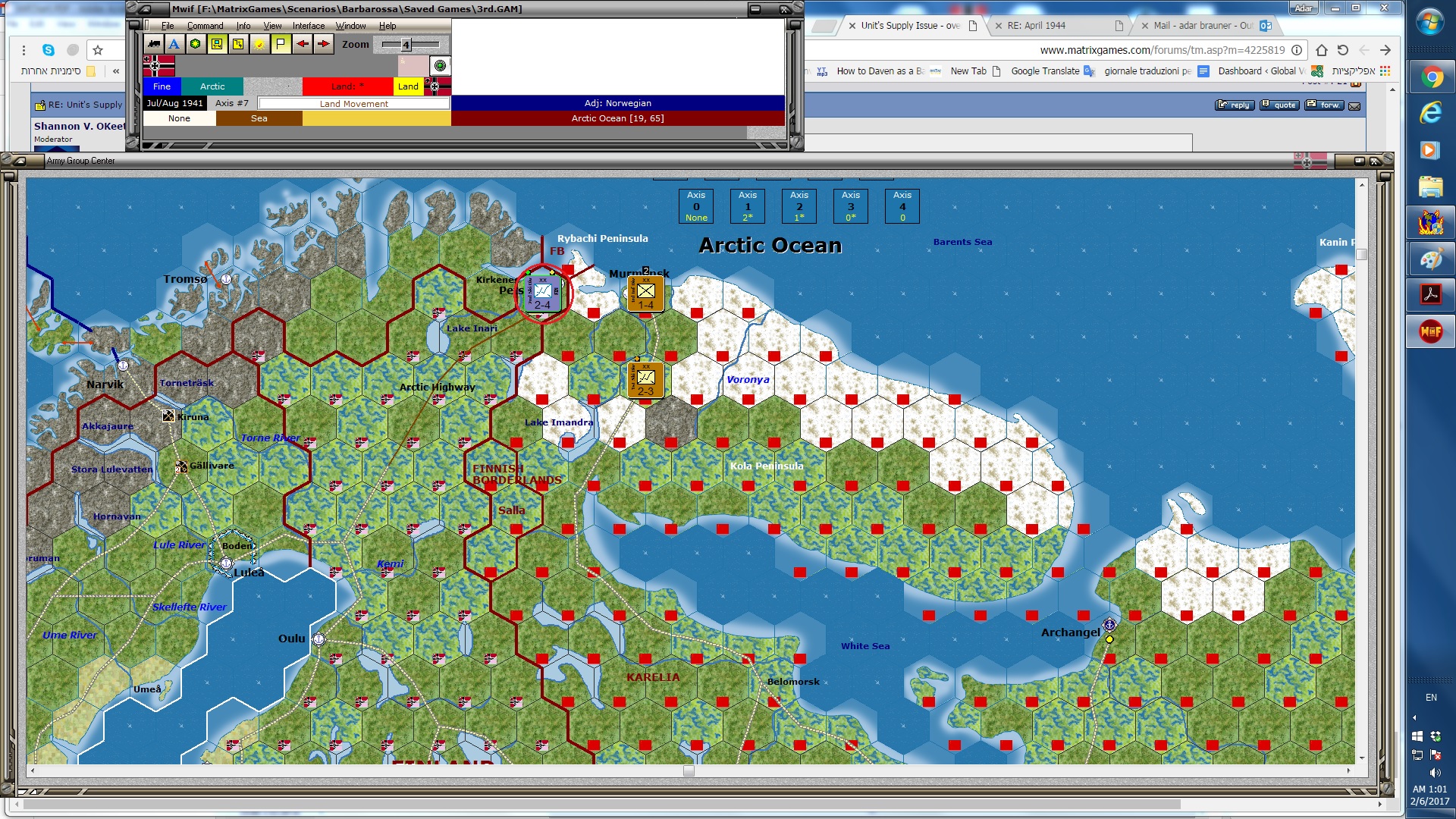Click the browser home icon
The width and height of the screenshot is (1456, 819).
(x=1322, y=50)
